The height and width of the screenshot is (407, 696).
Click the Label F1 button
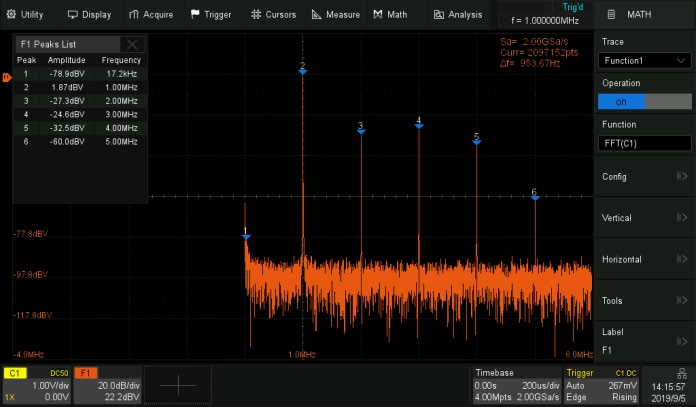coord(644,341)
